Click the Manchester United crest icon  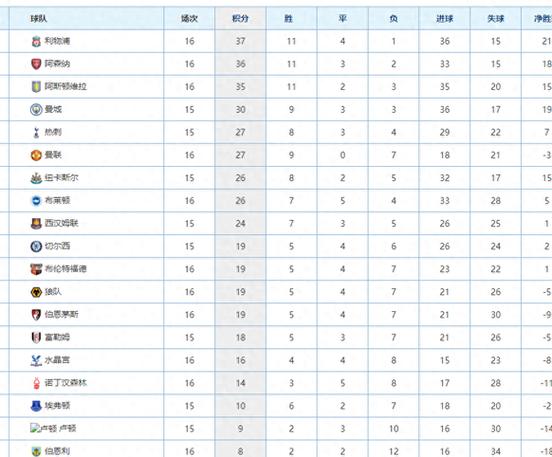pos(36,155)
